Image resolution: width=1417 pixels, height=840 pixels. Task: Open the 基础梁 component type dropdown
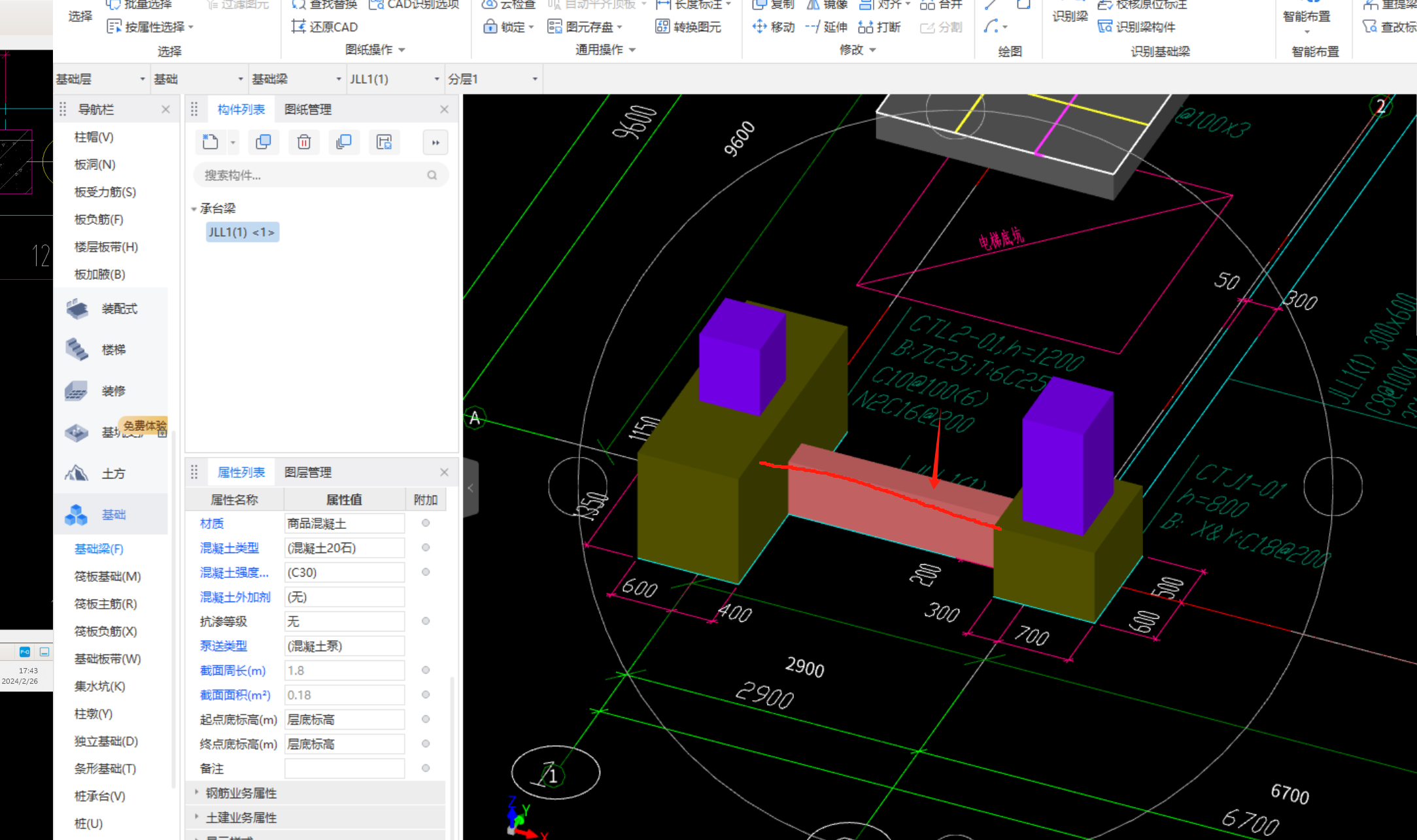pos(298,79)
